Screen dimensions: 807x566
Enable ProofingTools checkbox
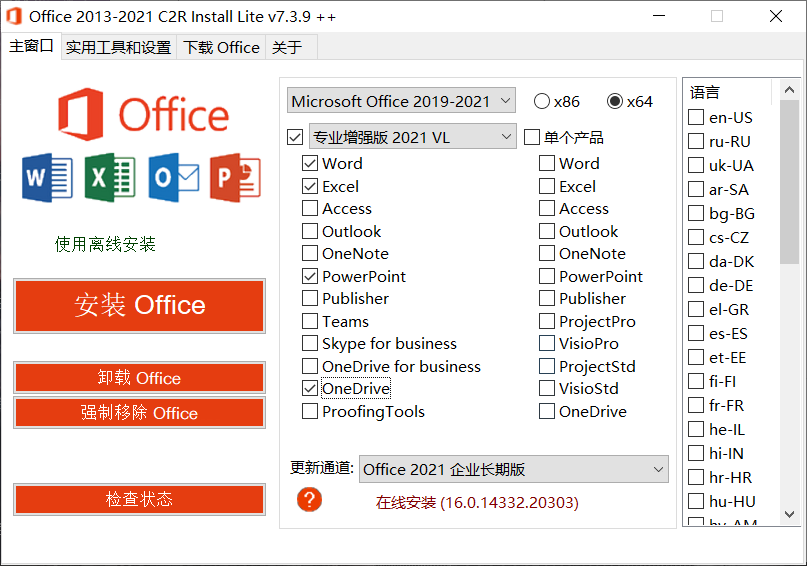click(310, 411)
